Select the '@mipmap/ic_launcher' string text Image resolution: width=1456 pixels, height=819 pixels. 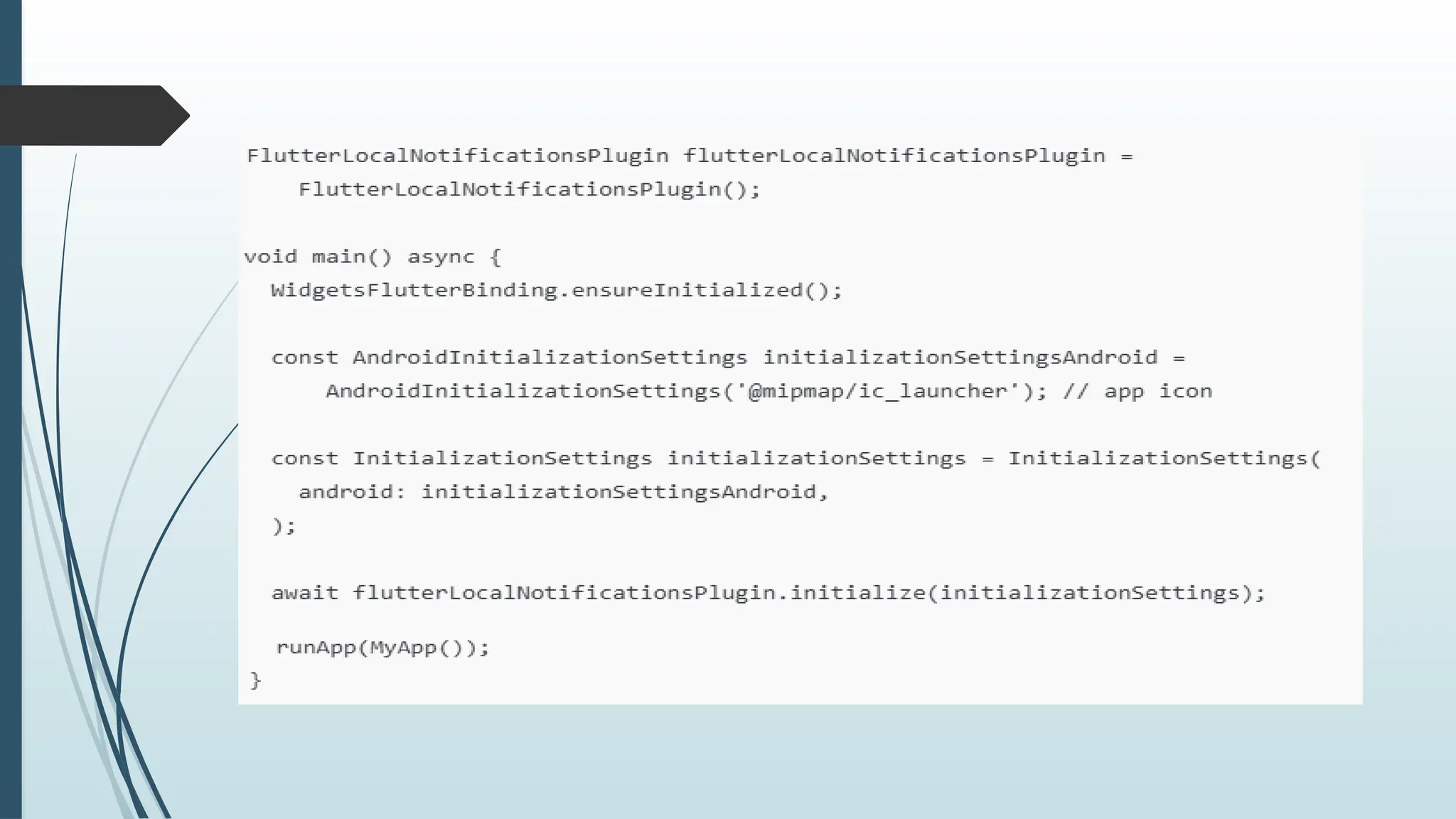point(878,392)
